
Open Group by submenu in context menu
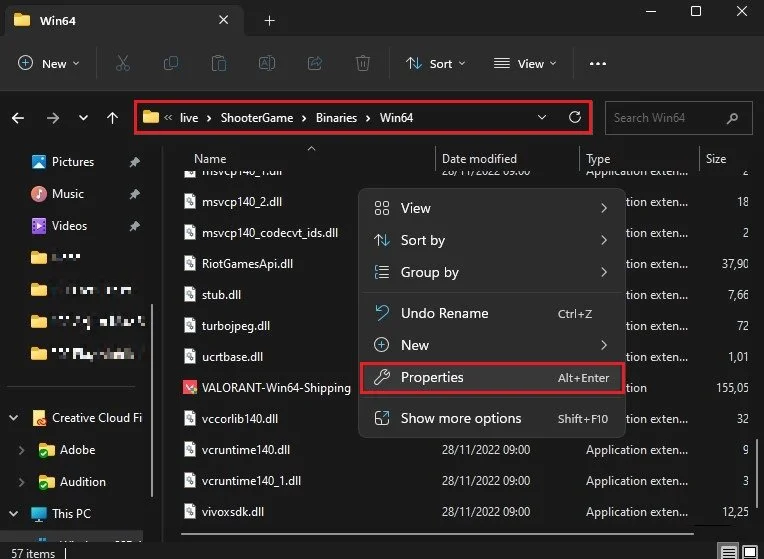tap(492, 272)
